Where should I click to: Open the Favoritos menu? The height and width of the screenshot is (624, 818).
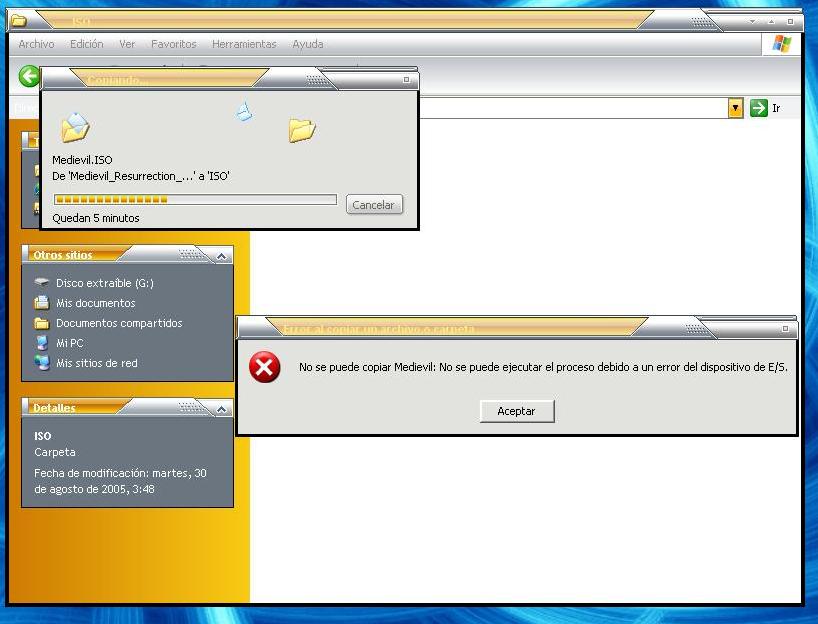(174, 44)
